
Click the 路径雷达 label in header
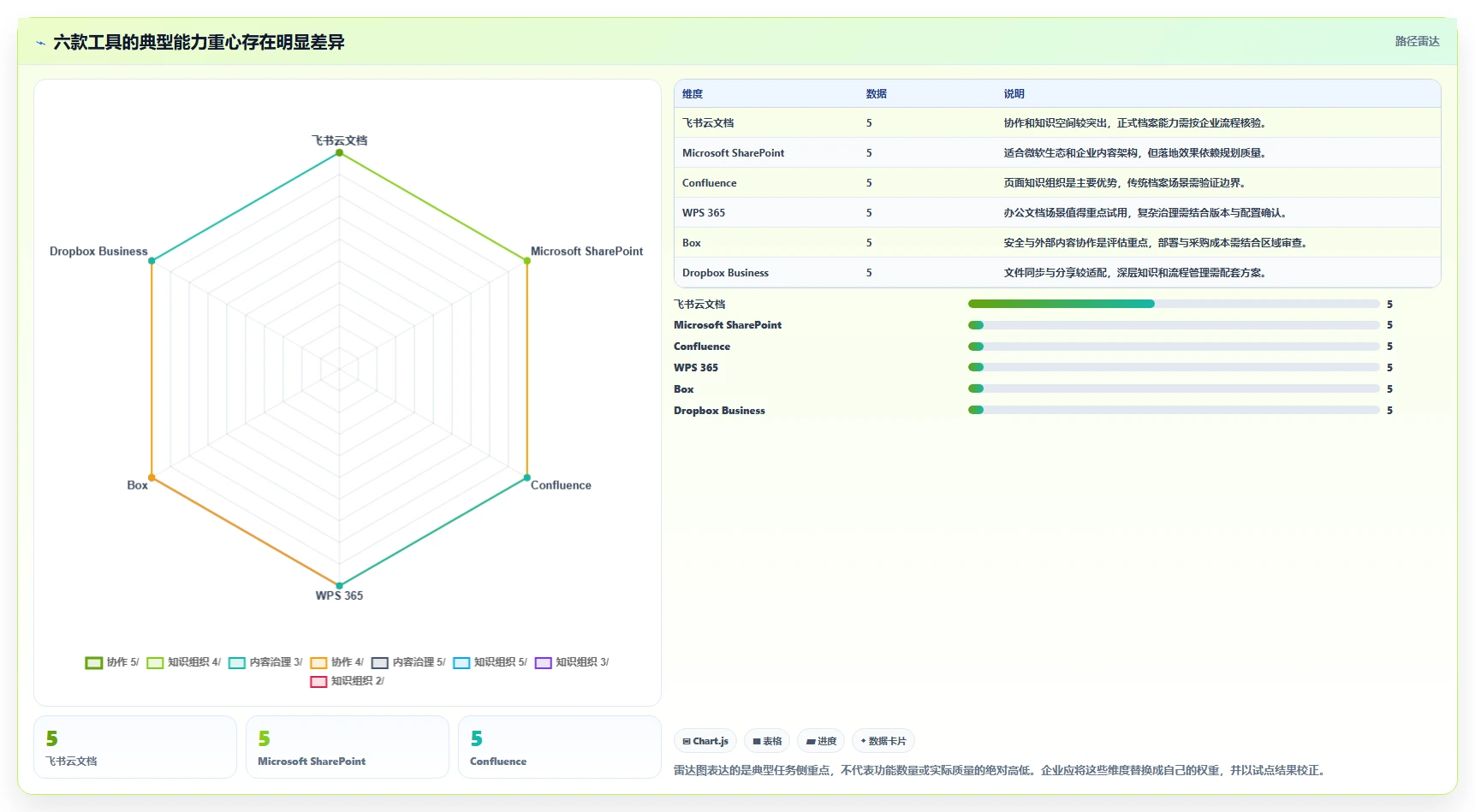(x=1417, y=41)
